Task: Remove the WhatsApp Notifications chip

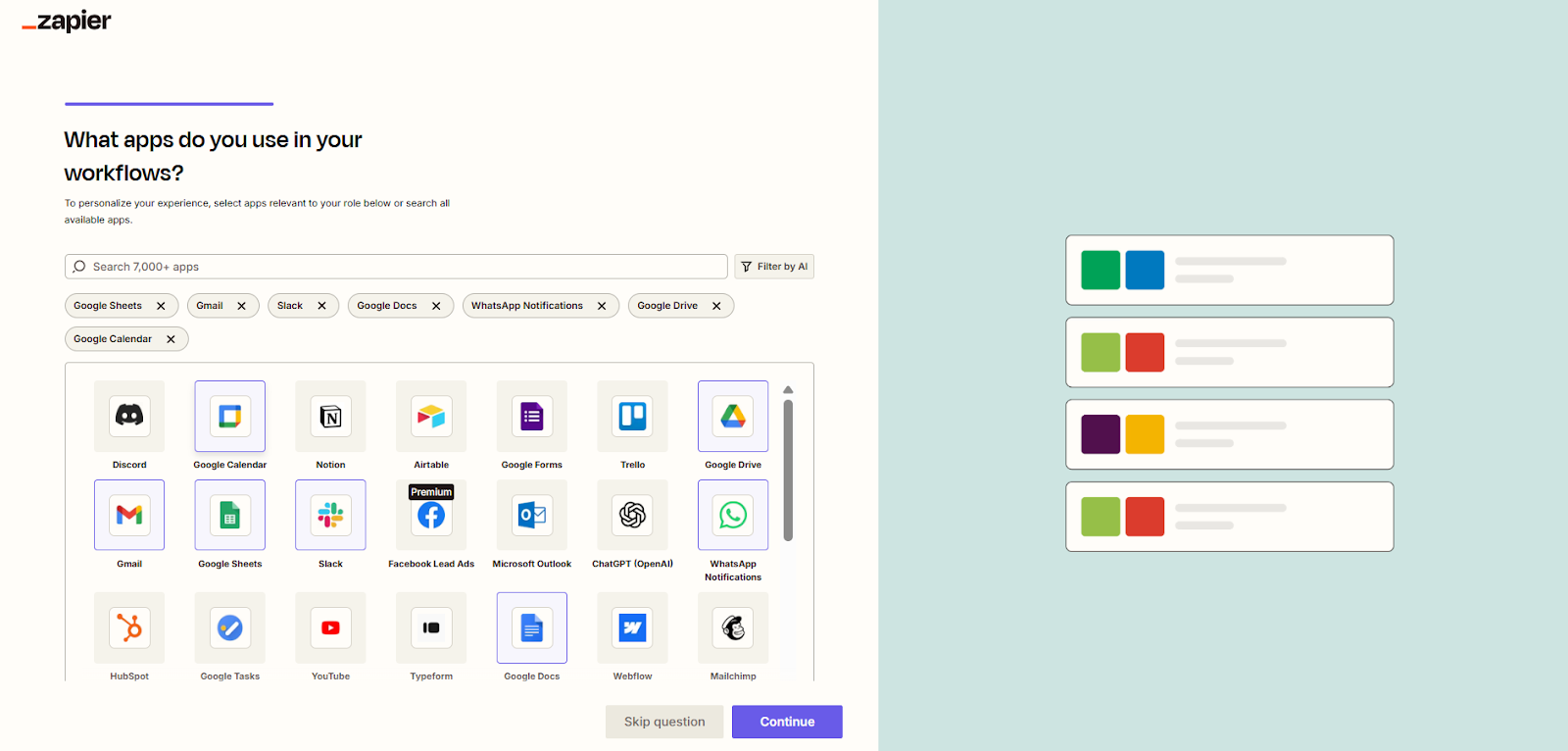Action: (x=602, y=306)
